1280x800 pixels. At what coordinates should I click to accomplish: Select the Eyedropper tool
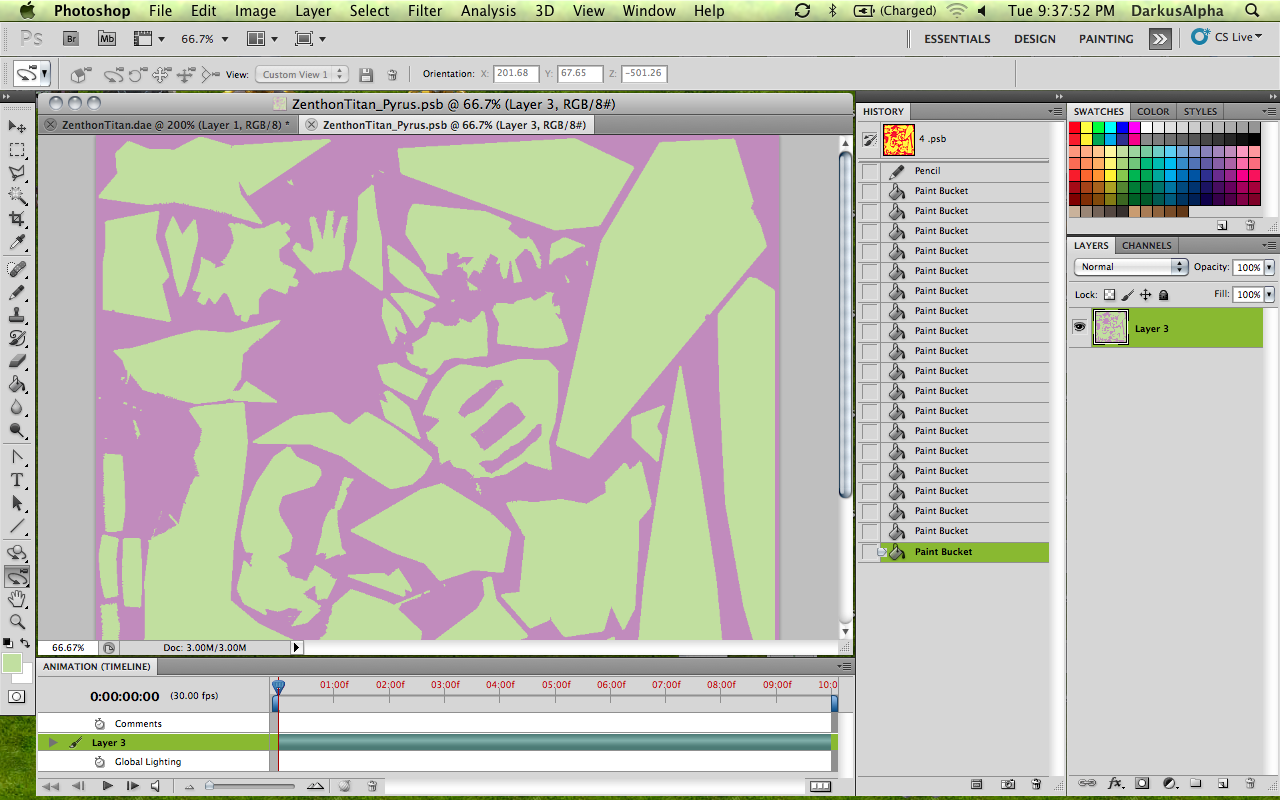tap(17, 243)
